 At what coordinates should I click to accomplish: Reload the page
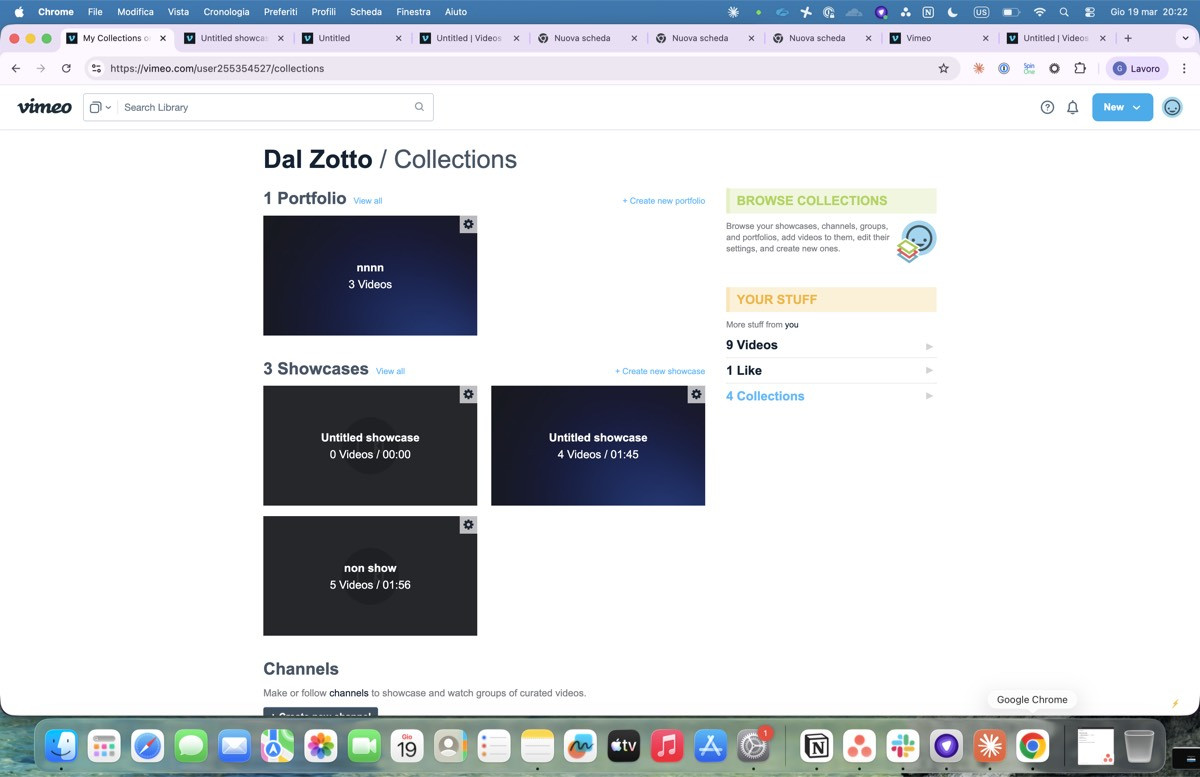click(66, 68)
